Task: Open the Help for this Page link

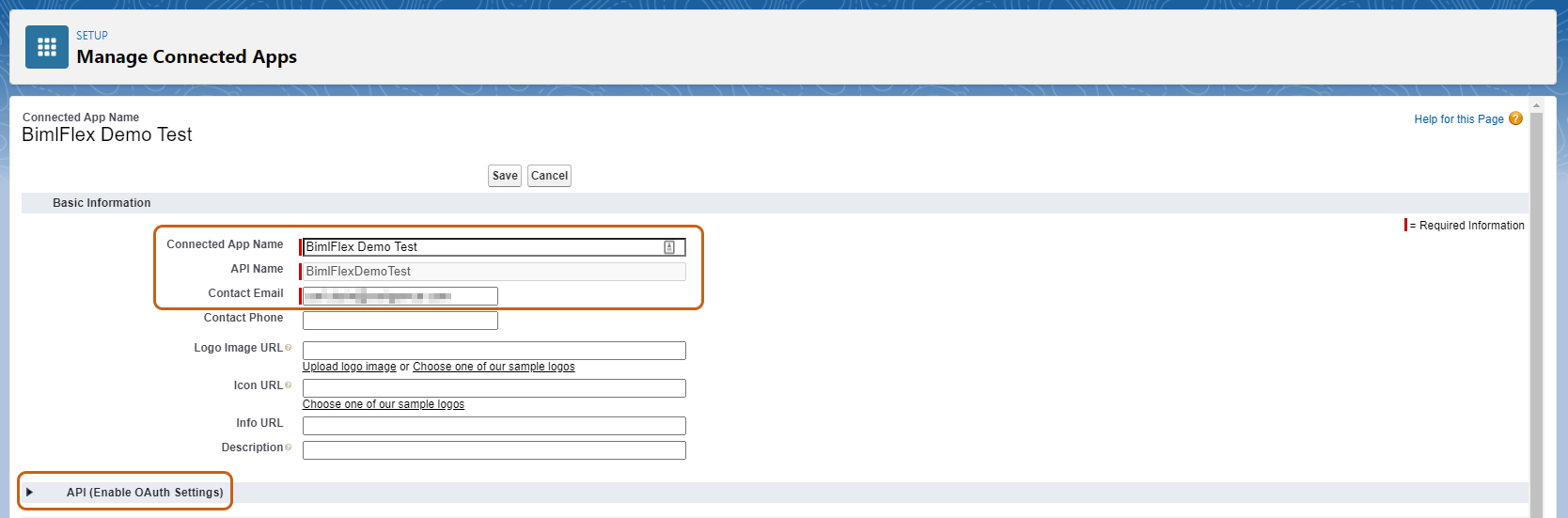Action: click(x=1459, y=119)
